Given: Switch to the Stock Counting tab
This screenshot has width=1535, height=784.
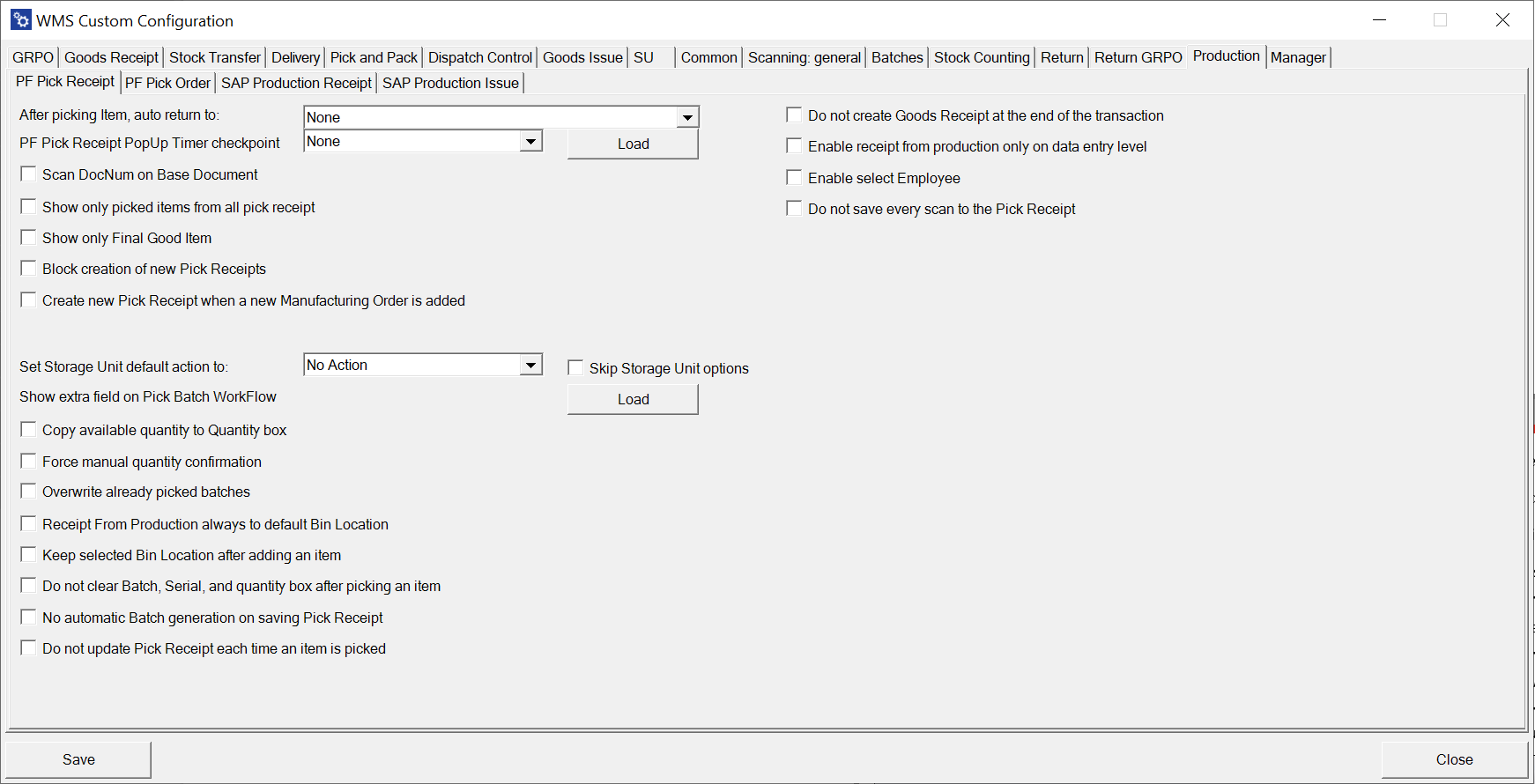Looking at the screenshot, I should point(982,57).
